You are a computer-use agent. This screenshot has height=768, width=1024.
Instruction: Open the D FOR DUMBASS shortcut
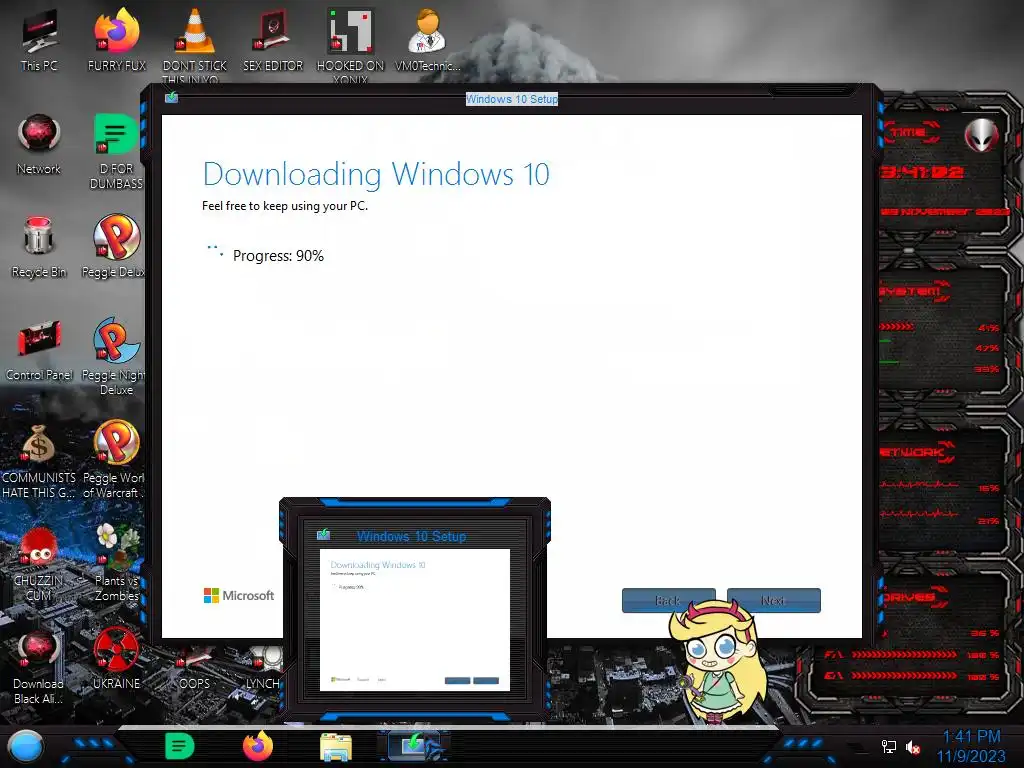point(116,150)
